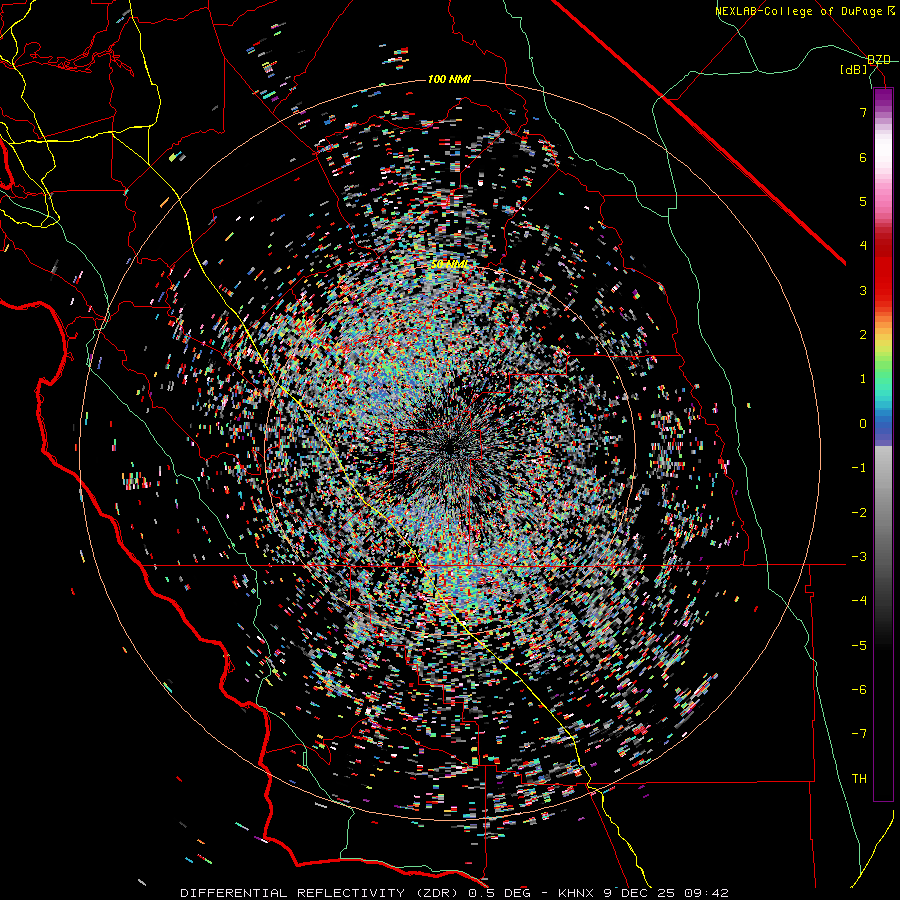Click the NEXLAB-College of DuPage title text

(x=798, y=11)
